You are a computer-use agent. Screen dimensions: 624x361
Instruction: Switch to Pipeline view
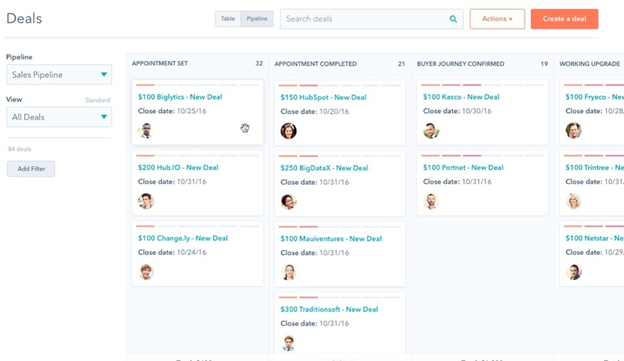pos(257,19)
